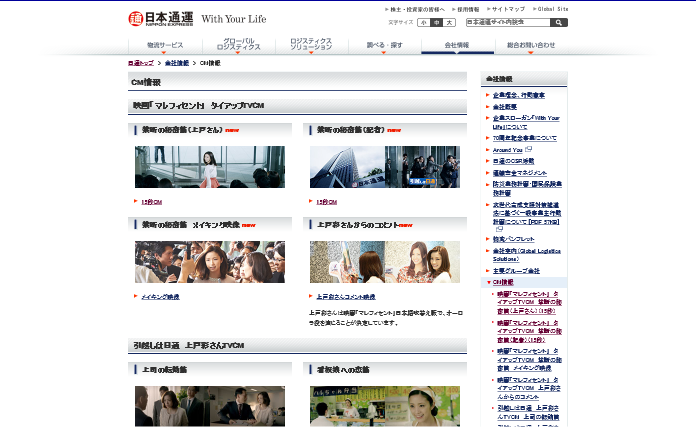Click the 日通トップ breadcrumb link
This screenshot has height=427, width=696.
[x=141, y=63]
